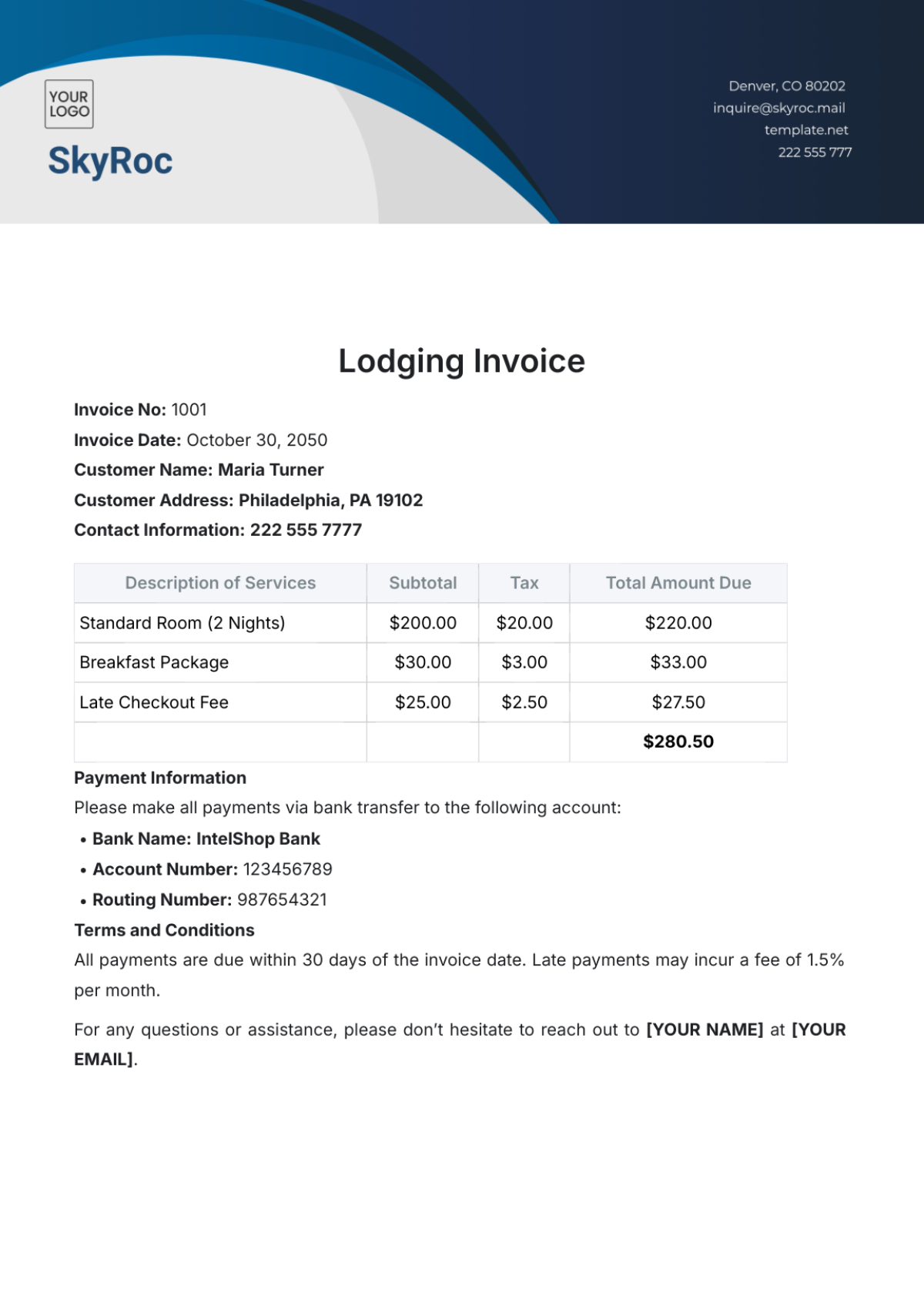Click the Account Number 123456789
Screen dimensions: 924x1309
(287, 869)
